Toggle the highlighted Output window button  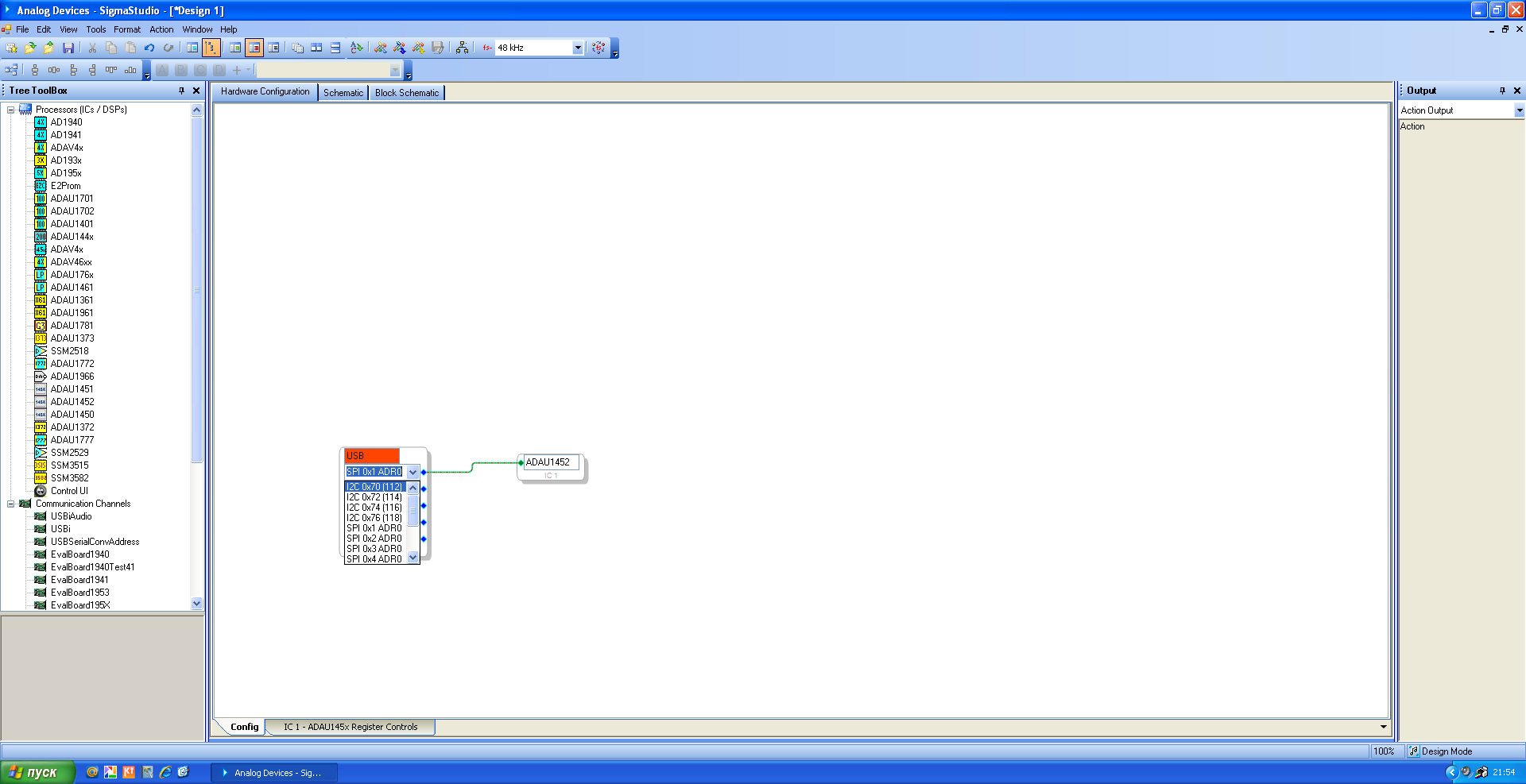tap(254, 48)
